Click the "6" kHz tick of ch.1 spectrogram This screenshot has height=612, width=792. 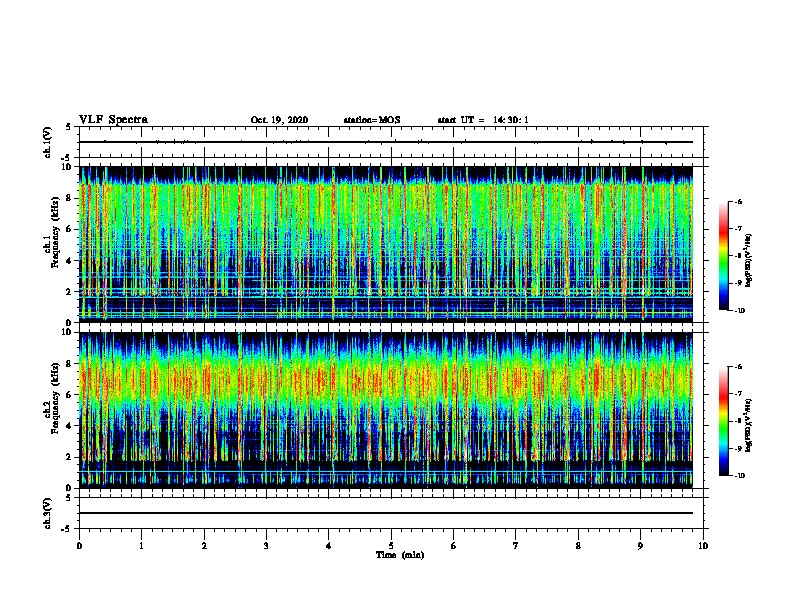point(69,229)
